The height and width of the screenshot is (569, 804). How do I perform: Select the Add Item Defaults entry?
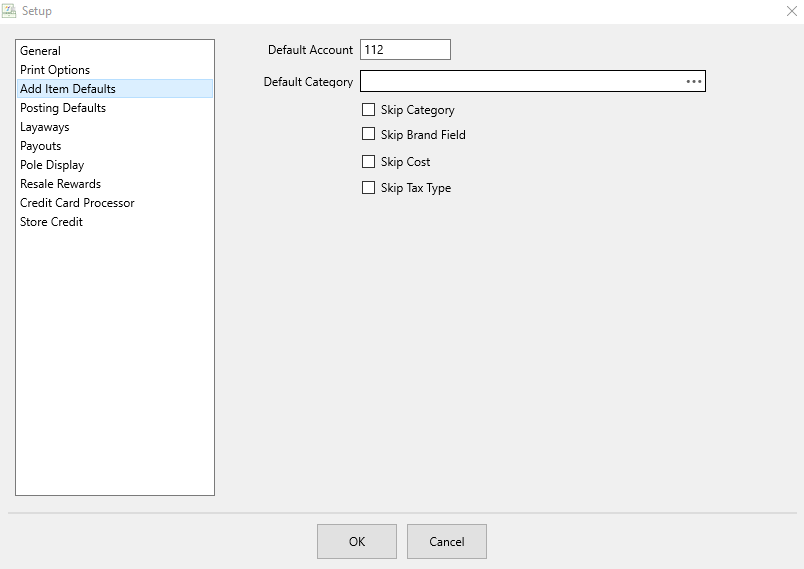pos(115,89)
